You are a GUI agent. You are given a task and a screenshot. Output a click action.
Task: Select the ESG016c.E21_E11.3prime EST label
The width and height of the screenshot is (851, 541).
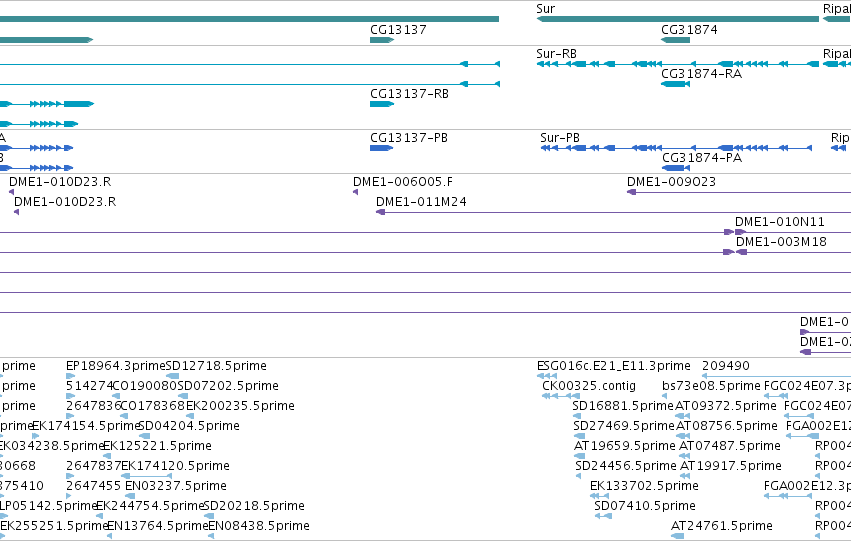tap(614, 366)
